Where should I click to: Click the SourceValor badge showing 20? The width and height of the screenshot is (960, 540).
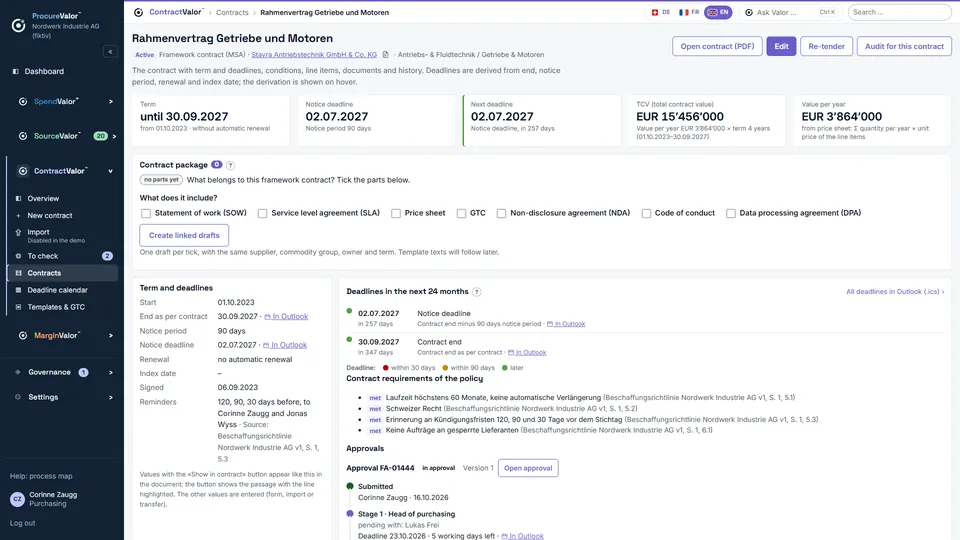click(x=100, y=136)
